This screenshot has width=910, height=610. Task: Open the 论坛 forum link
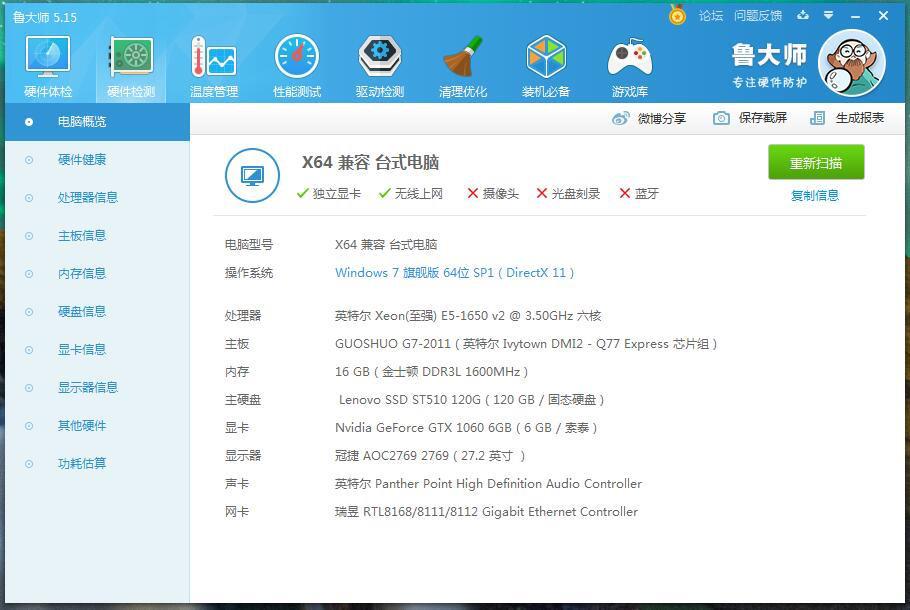(x=711, y=16)
